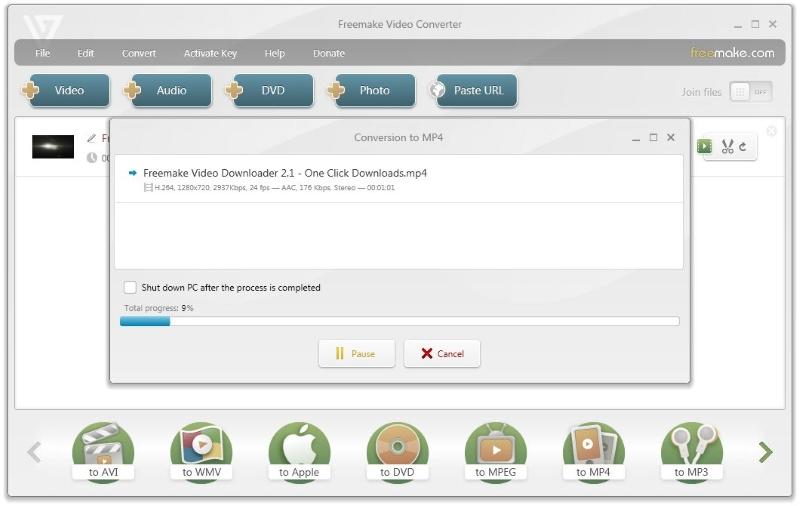This screenshot has height=506, width=800.
Task: Show the next output formats with the right arrow
Action: tap(765, 452)
